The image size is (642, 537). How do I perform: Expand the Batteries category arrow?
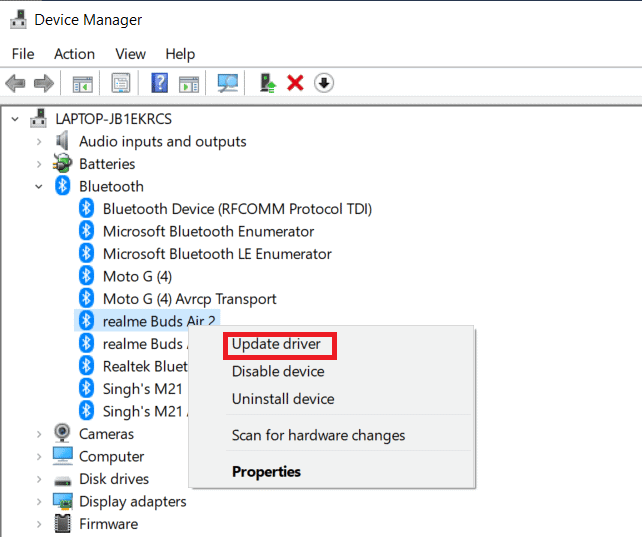pos(39,164)
